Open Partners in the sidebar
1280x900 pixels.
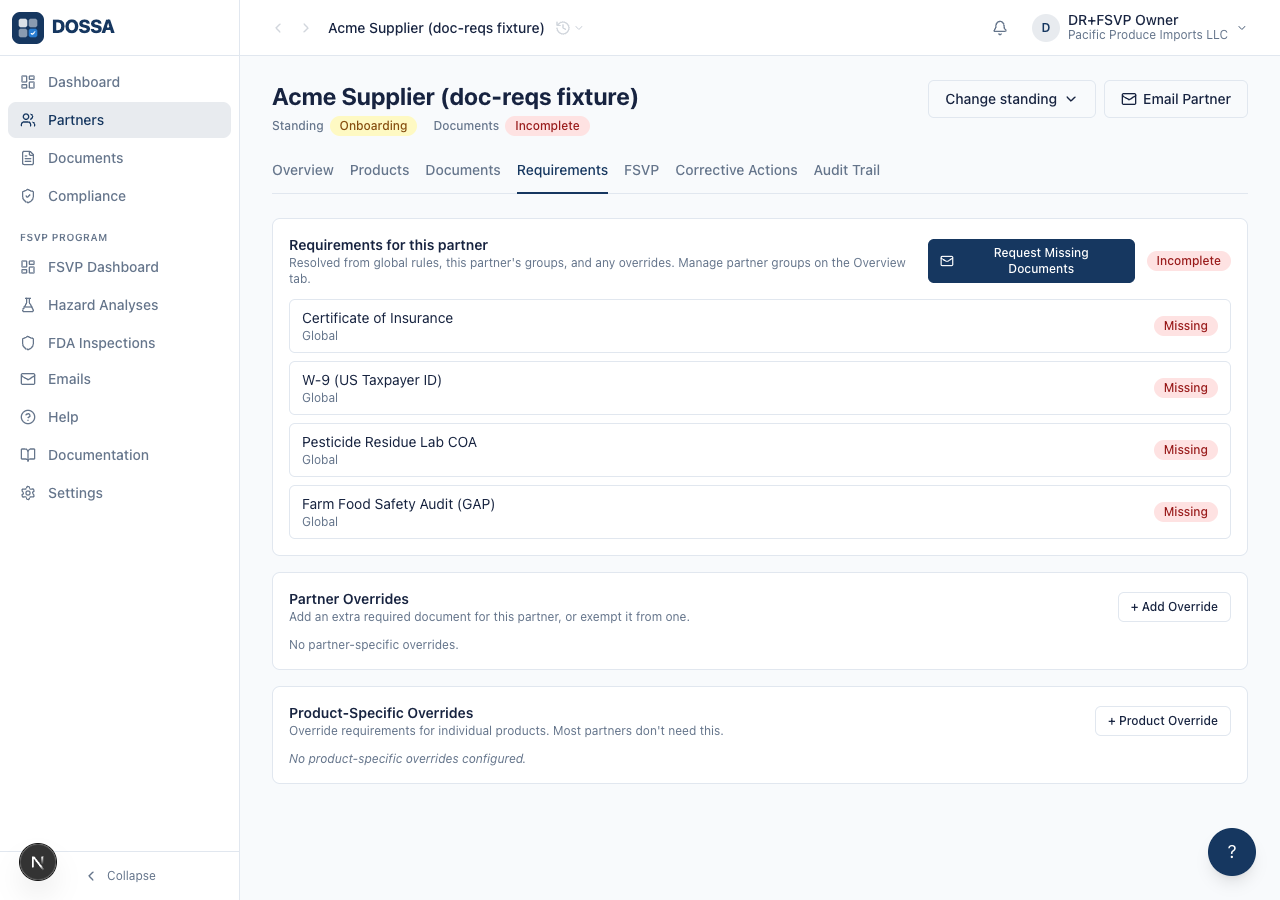click(x=119, y=120)
